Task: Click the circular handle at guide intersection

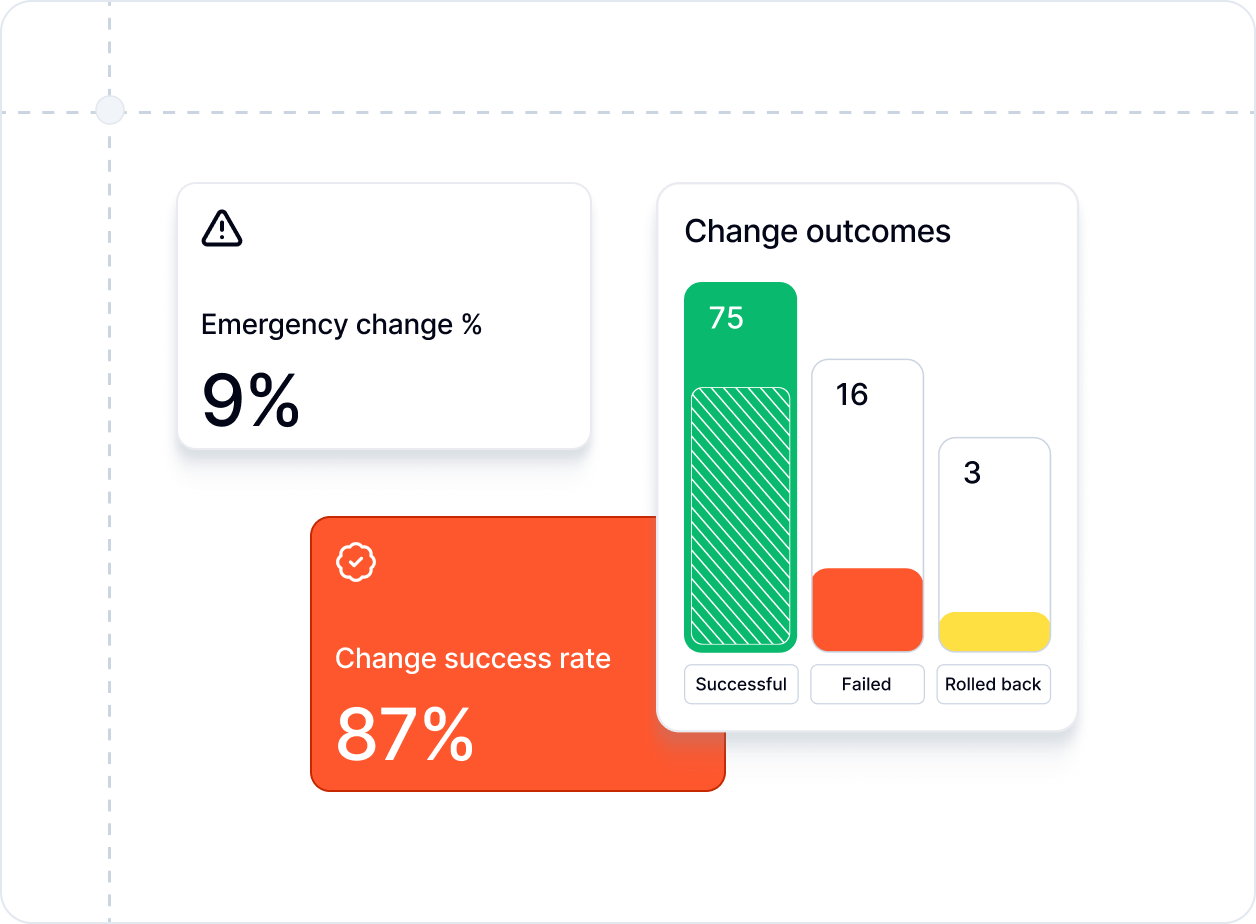Action: (x=109, y=110)
